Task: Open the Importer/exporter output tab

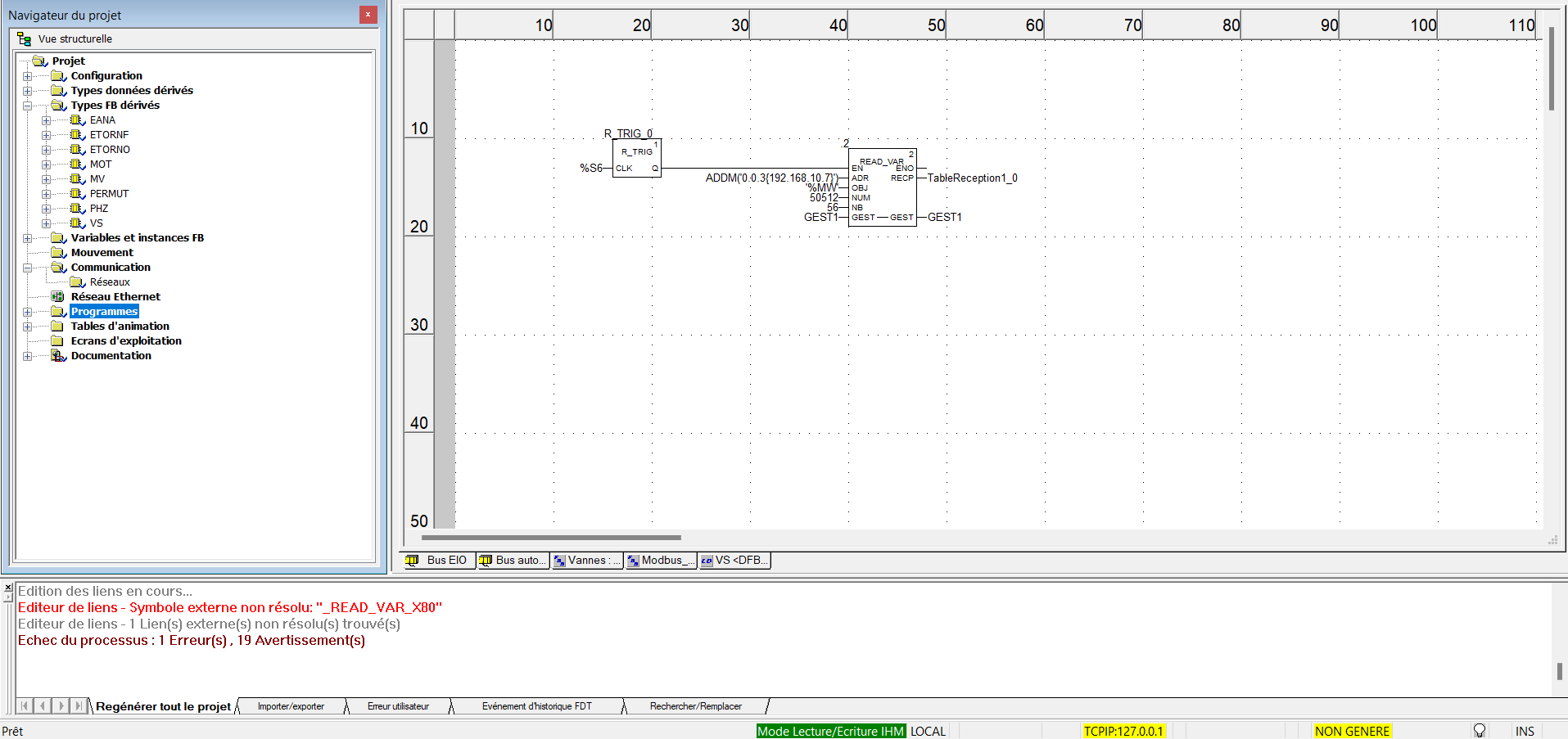Action: tap(291, 706)
